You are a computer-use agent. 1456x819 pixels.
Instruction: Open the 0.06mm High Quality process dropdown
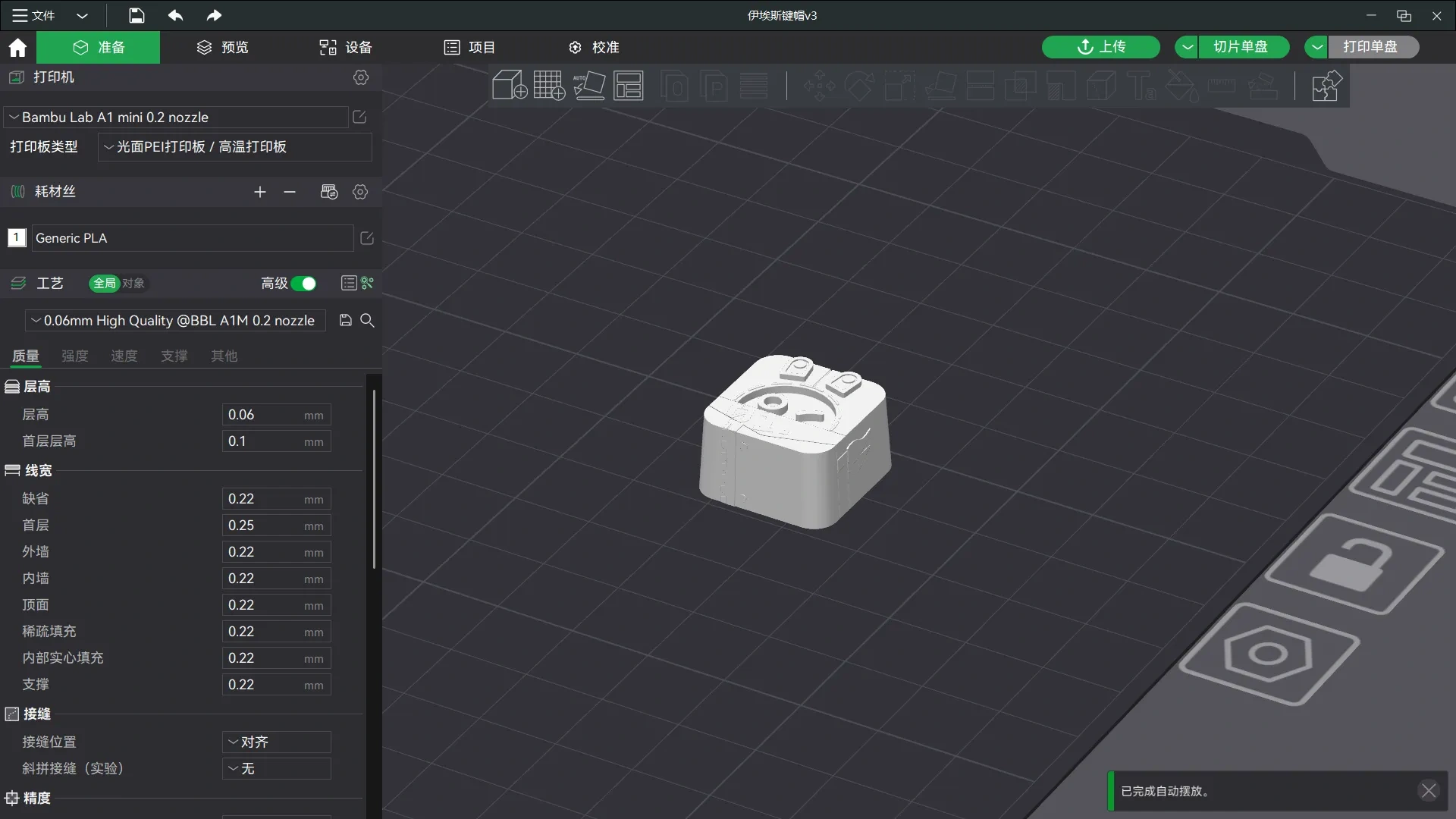(x=175, y=320)
